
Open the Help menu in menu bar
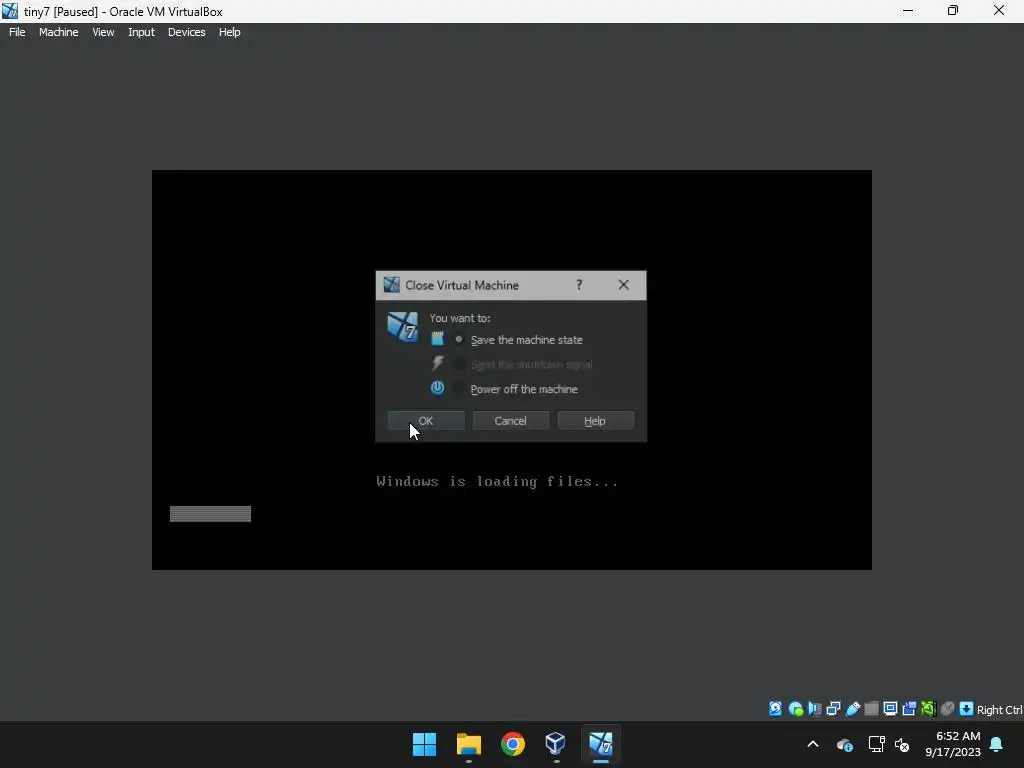pos(229,32)
